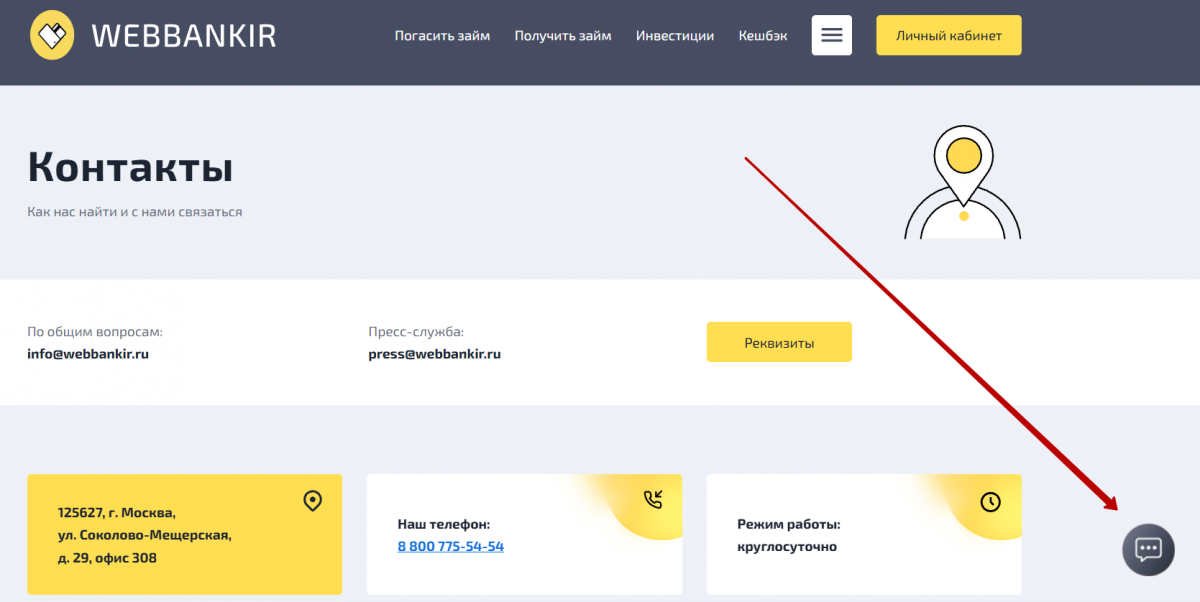Open the chat bubble widget
This screenshot has height=602, width=1200.
(x=1148, y=549)
